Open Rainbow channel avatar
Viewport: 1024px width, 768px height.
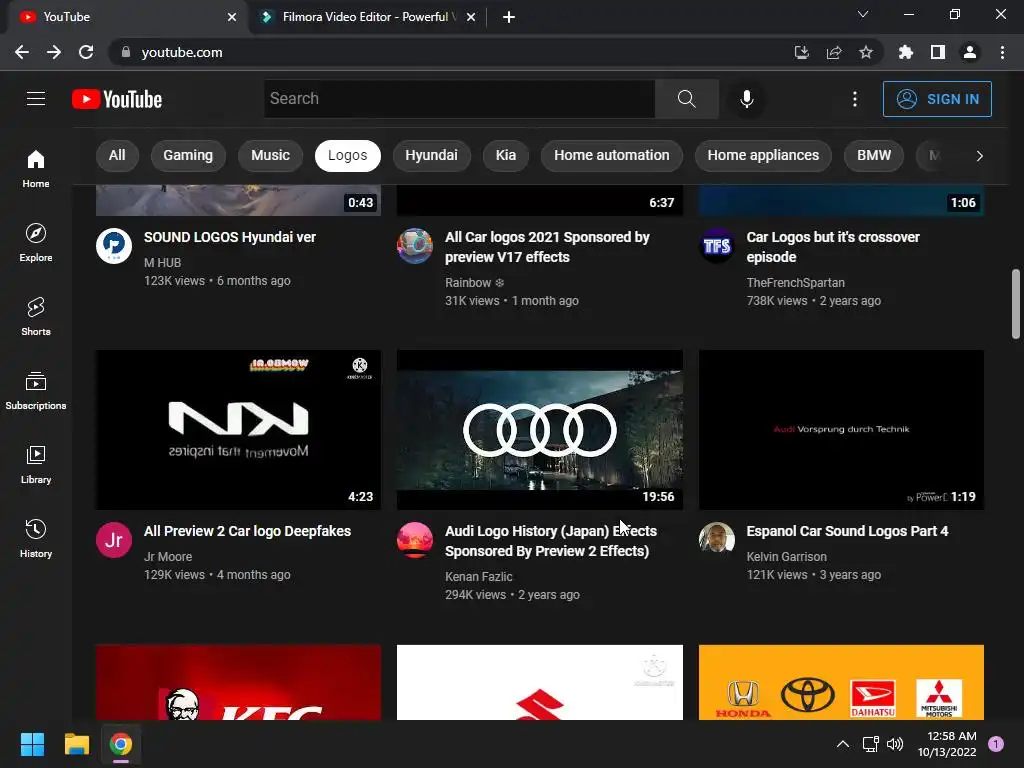(x=415, y=246)
